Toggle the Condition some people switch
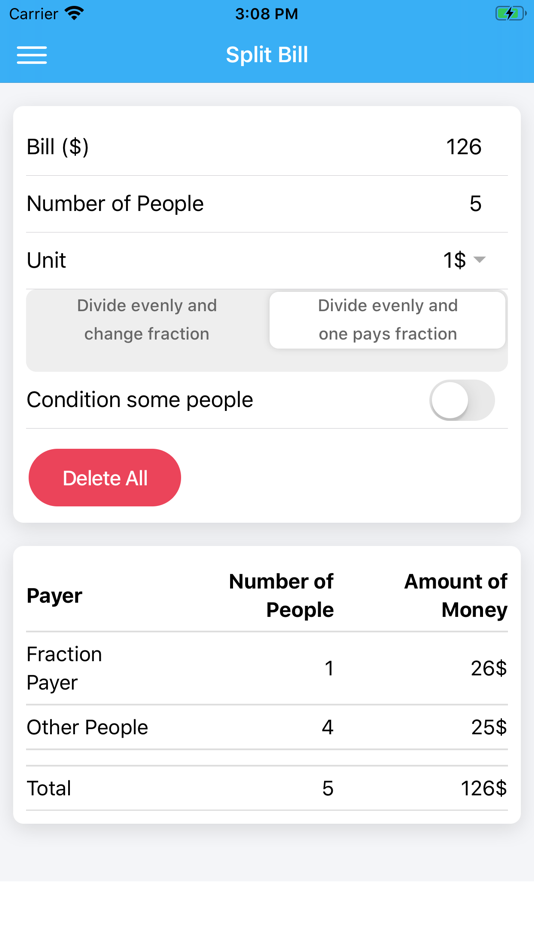534x950 pixels. (x=462, y=400)
